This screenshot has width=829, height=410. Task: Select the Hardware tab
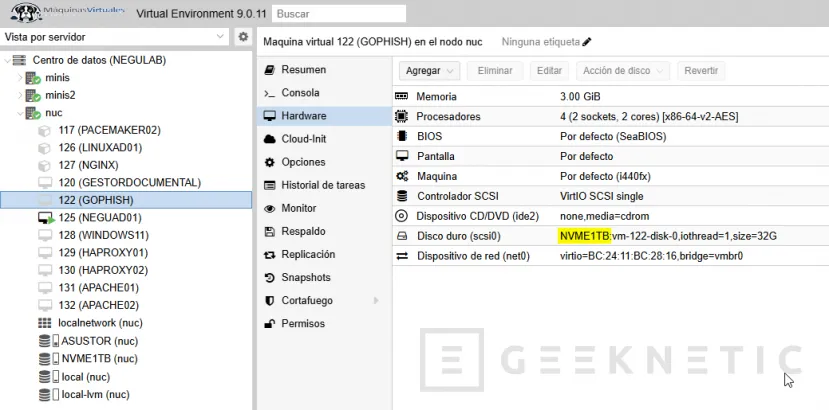[x=324, y=116]
